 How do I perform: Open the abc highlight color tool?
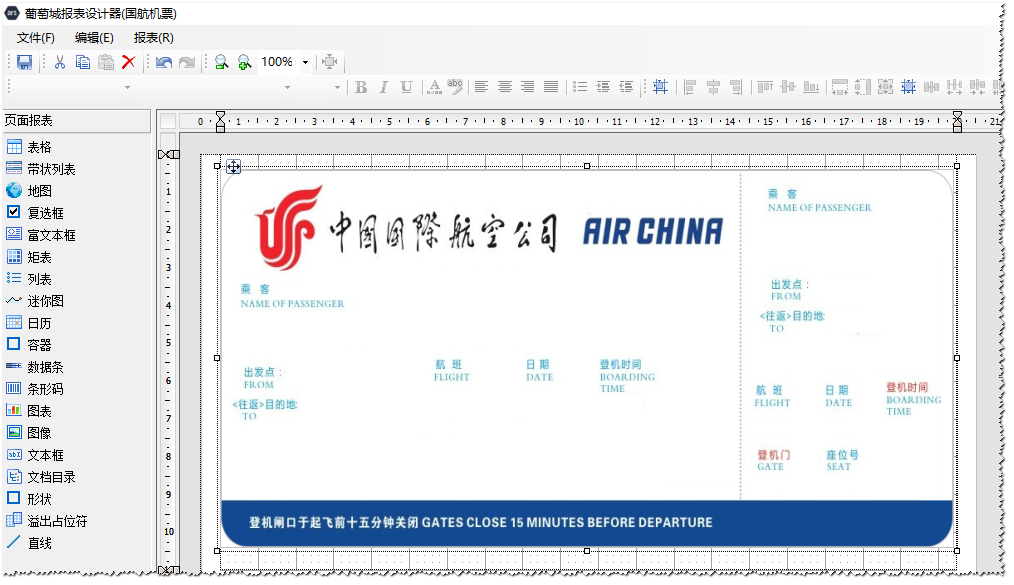pyautogui.click(x=455, y=87)
